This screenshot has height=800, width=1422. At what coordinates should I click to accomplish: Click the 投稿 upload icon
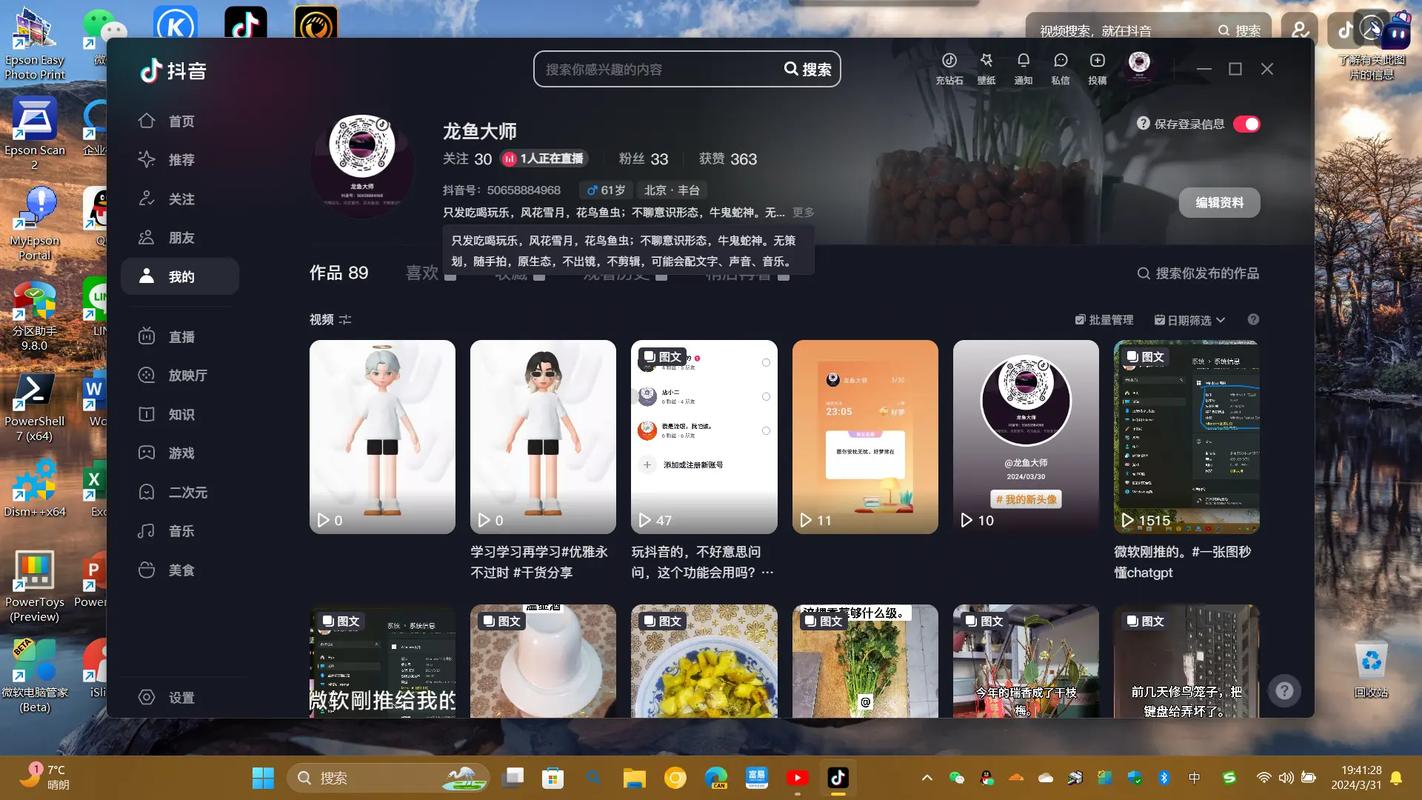point(1097,61)
